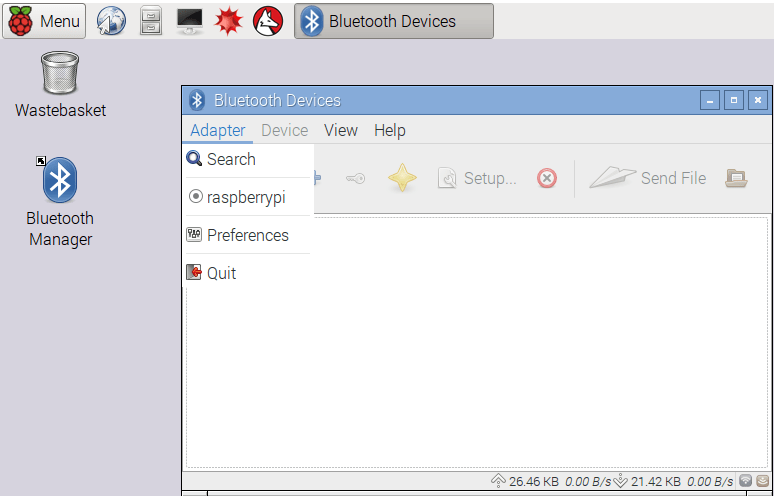Open the Device menu
Viewport: 774px width, 496px height.
click(x=285, y=130)
